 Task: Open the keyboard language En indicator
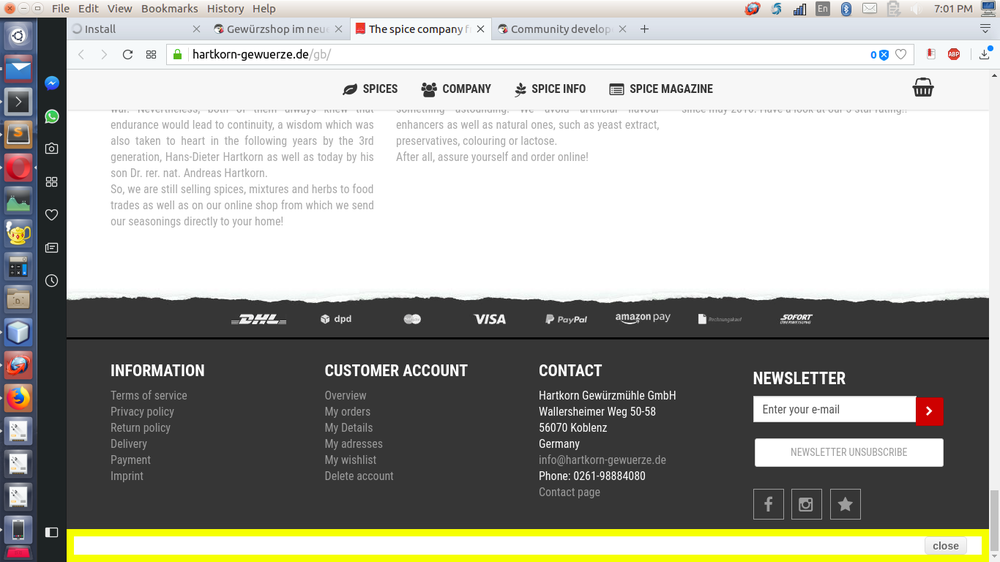(823, 8)
